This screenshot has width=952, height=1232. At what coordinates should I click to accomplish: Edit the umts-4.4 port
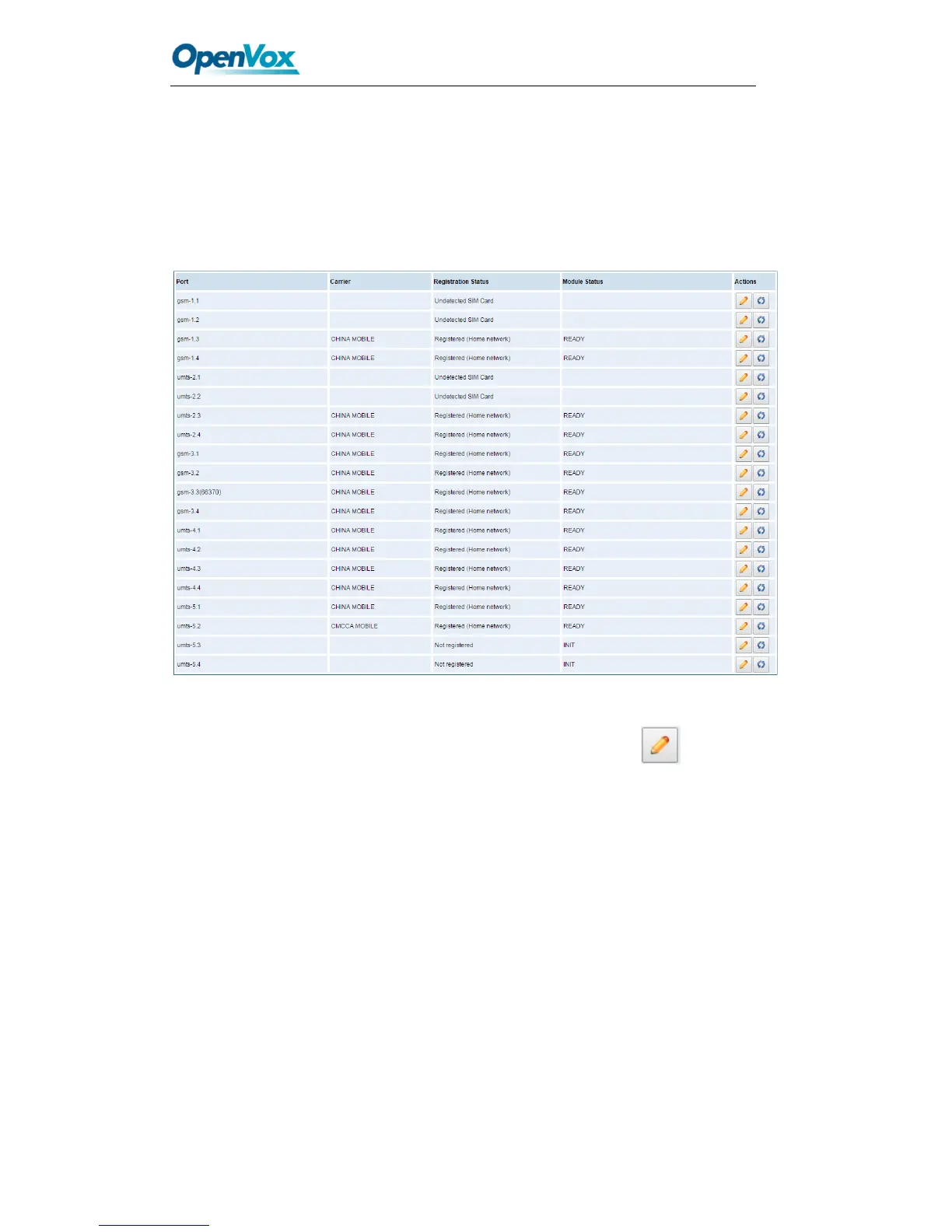744,588
